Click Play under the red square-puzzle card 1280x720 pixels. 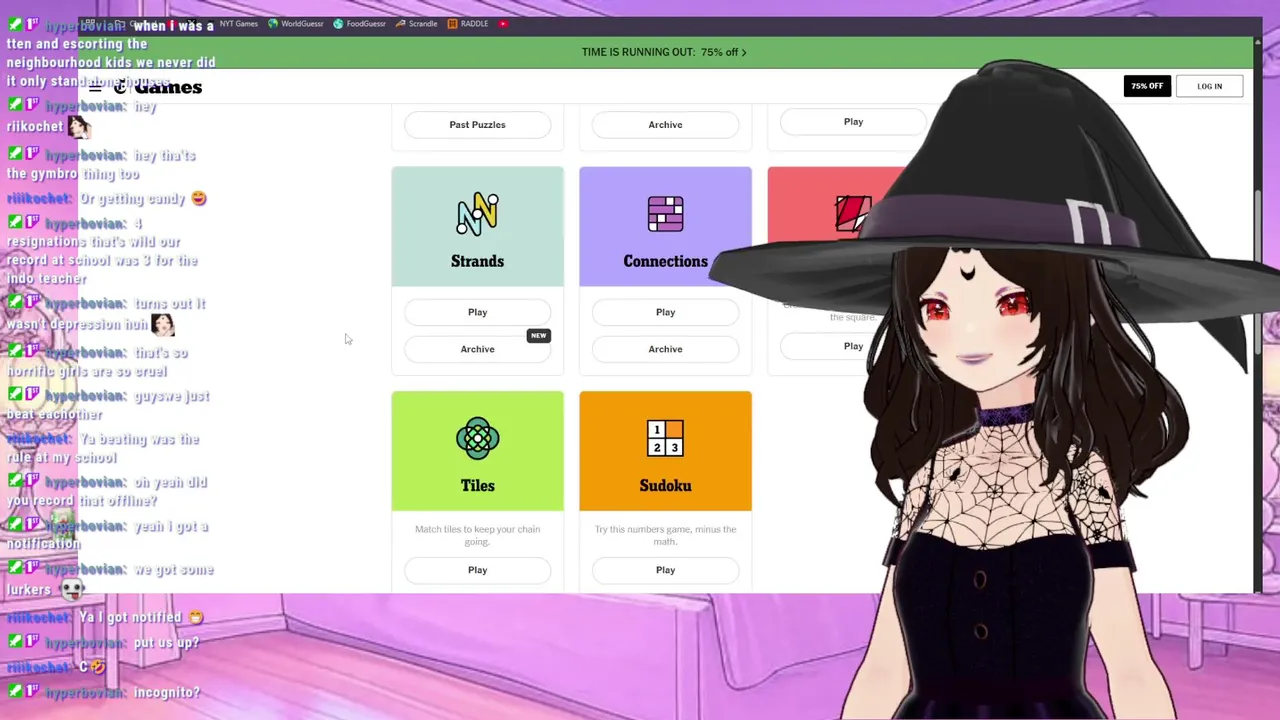coord(853,346)
